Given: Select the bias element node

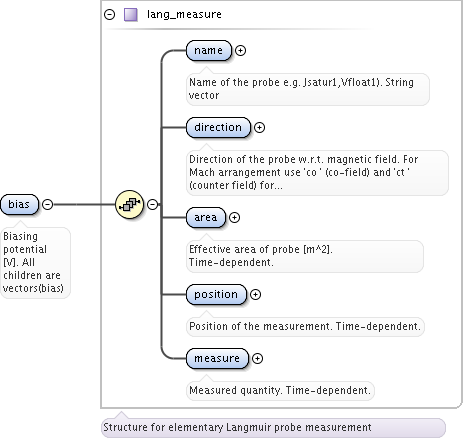Looking at the screenshot, I should [19, 204].
